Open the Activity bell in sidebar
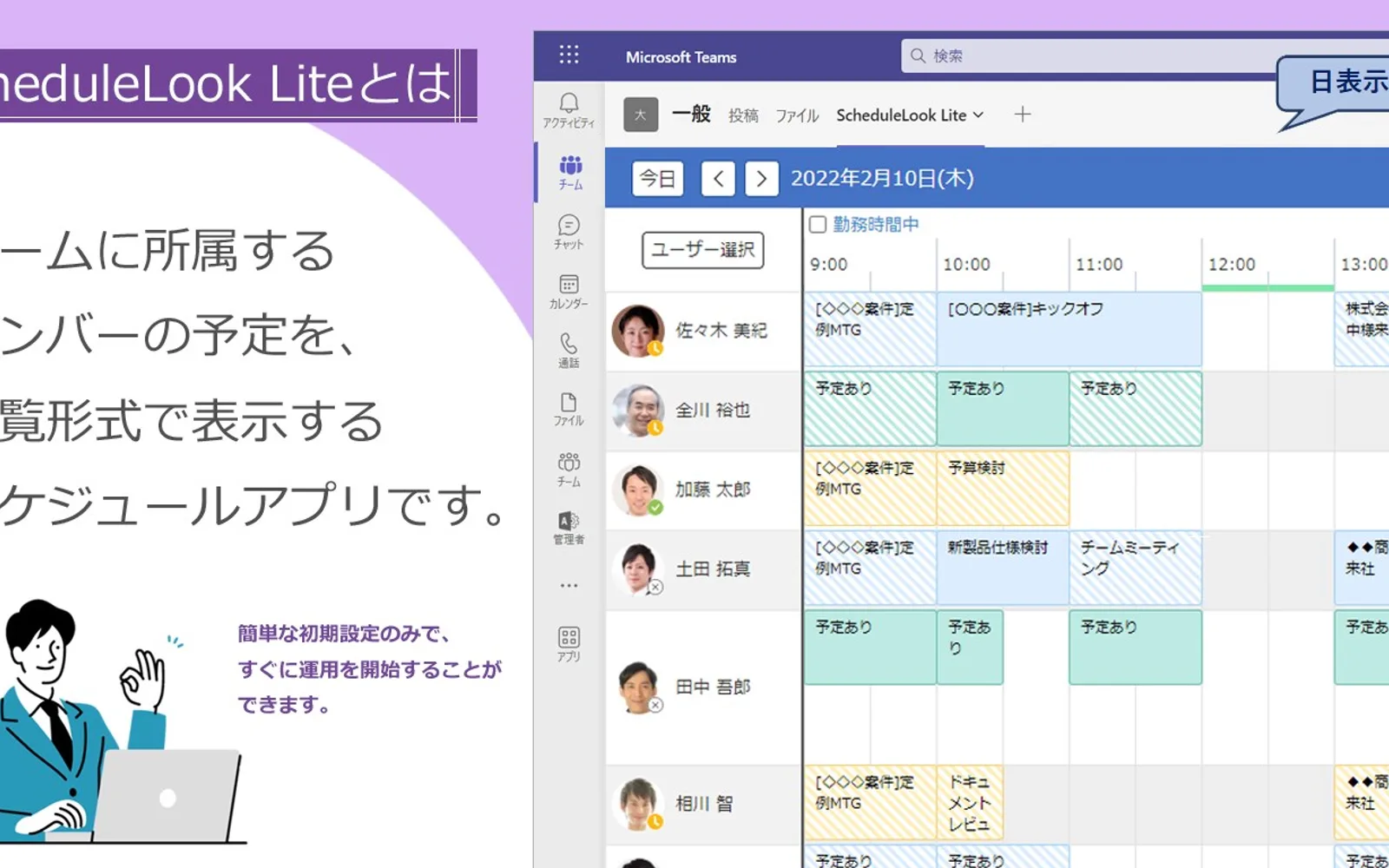This screenshot has width=1389, height=868. (569, 110)
